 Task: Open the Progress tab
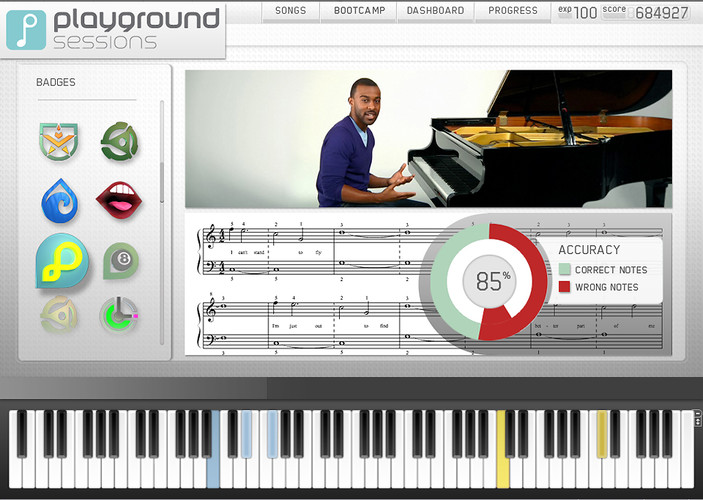pyautogui.click(x=512, y=11)
